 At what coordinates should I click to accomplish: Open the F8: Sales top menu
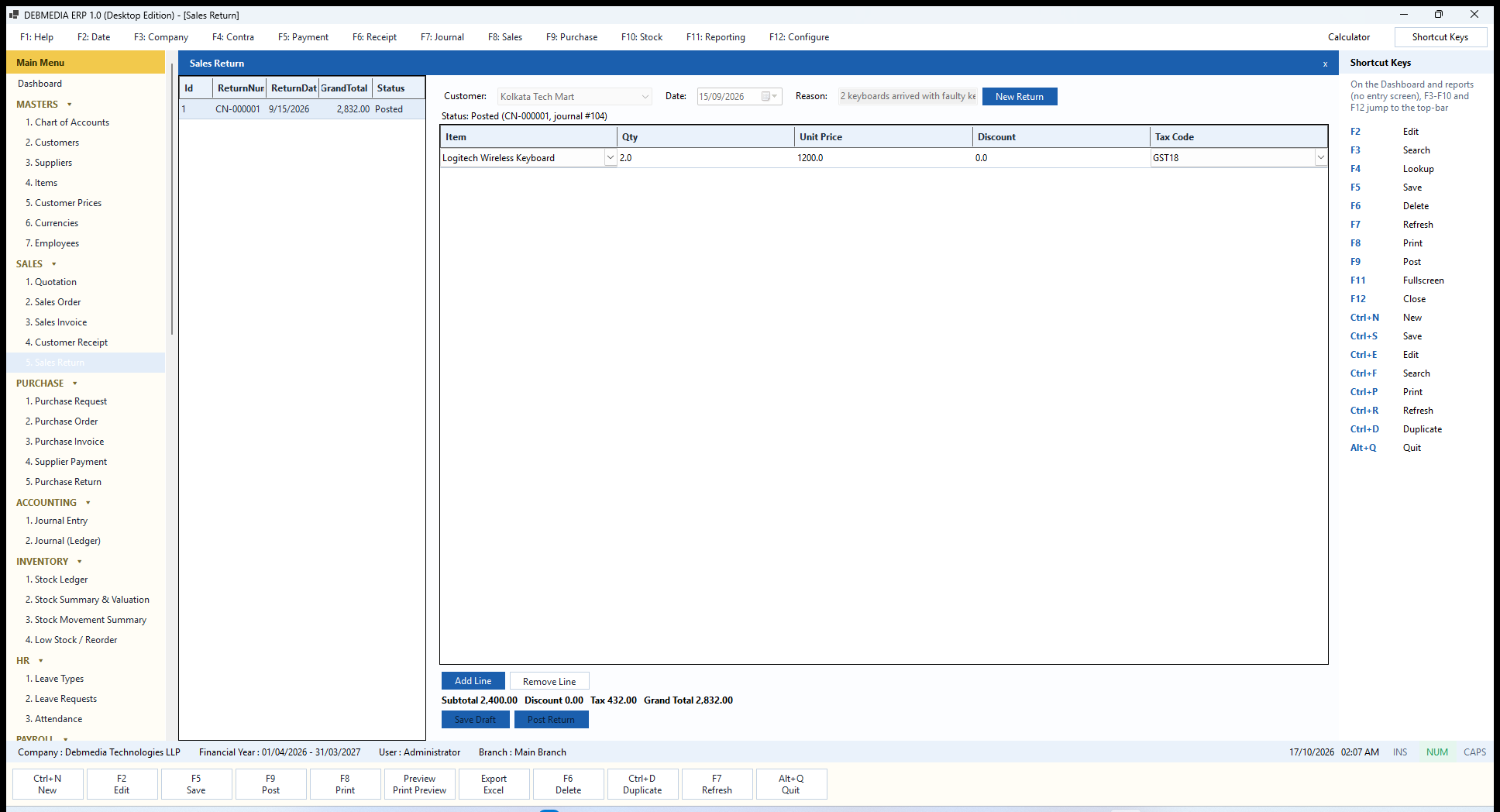coord(505,37)
